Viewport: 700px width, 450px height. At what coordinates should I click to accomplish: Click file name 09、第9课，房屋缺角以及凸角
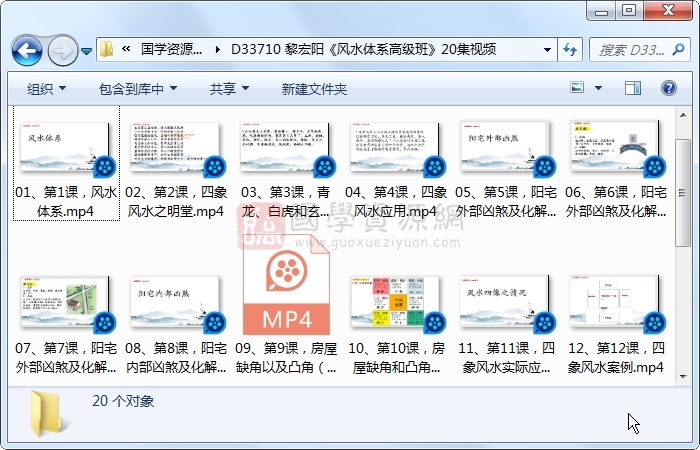pyautogui.click(x=286, y=358)
